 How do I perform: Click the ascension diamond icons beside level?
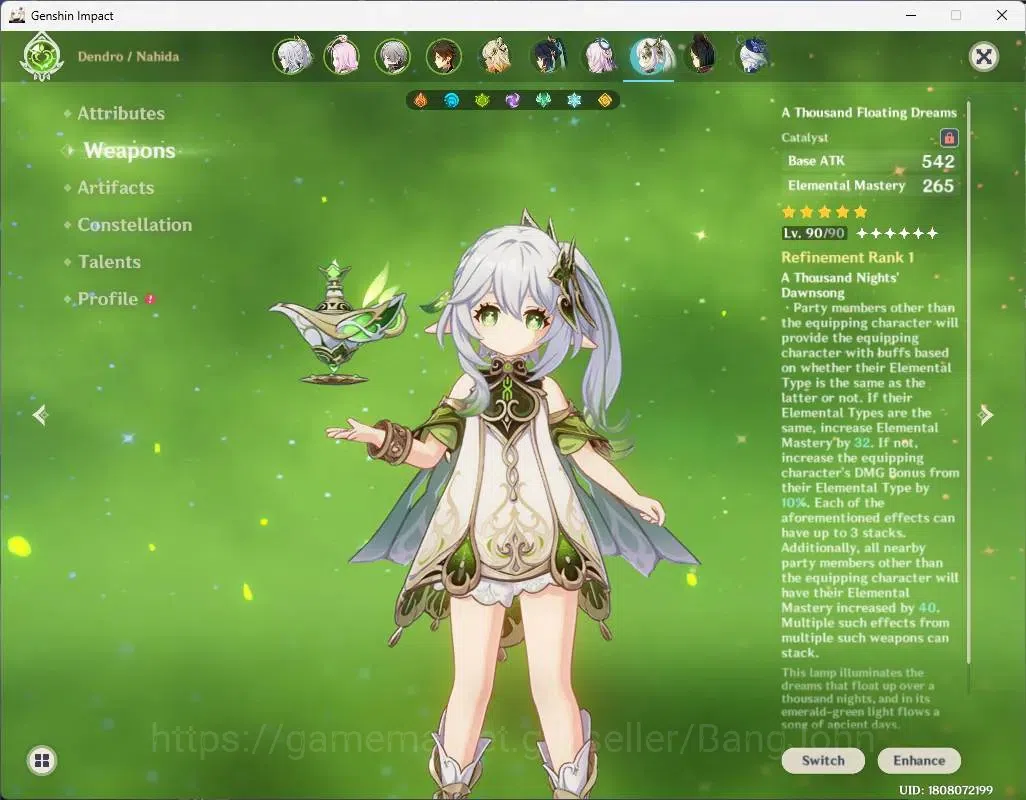897,233
